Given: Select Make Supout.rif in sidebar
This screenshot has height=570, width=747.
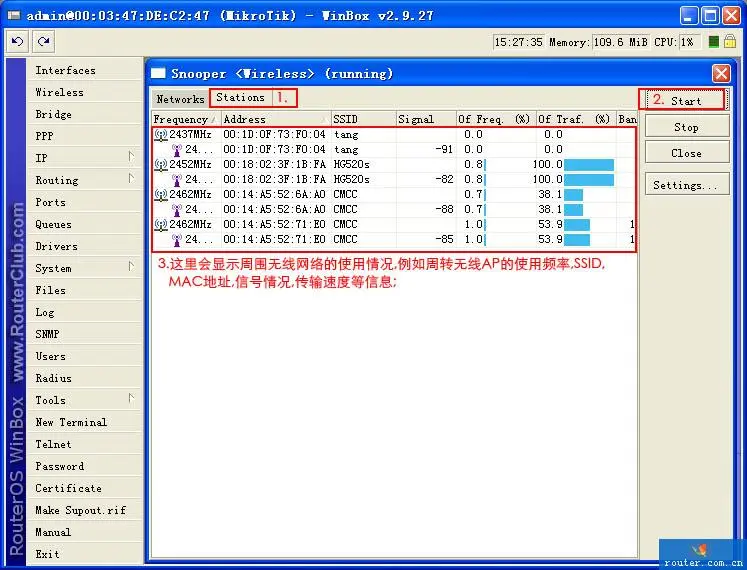Looking at the screenshot, I should click(84, 510).
